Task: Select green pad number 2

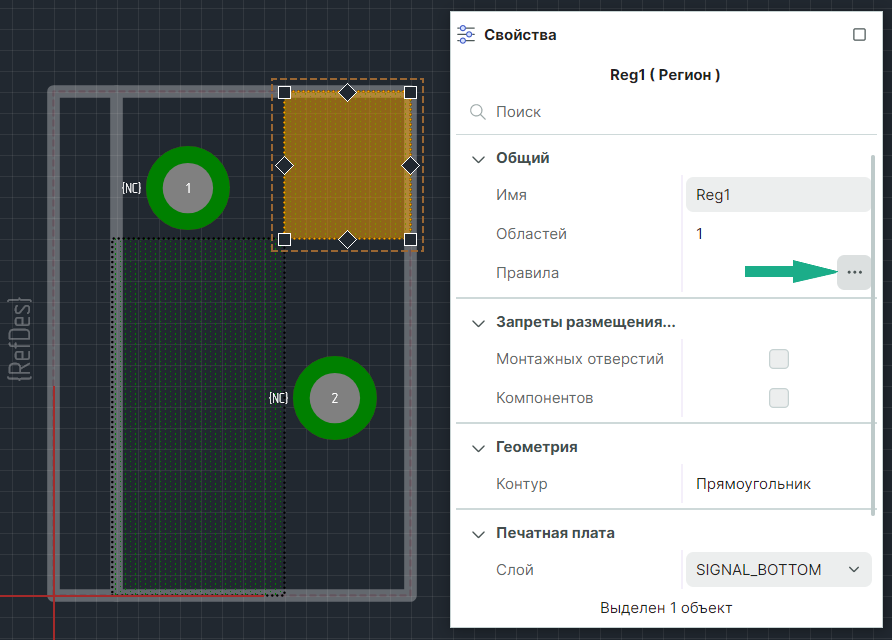Action: click(334, 398)
